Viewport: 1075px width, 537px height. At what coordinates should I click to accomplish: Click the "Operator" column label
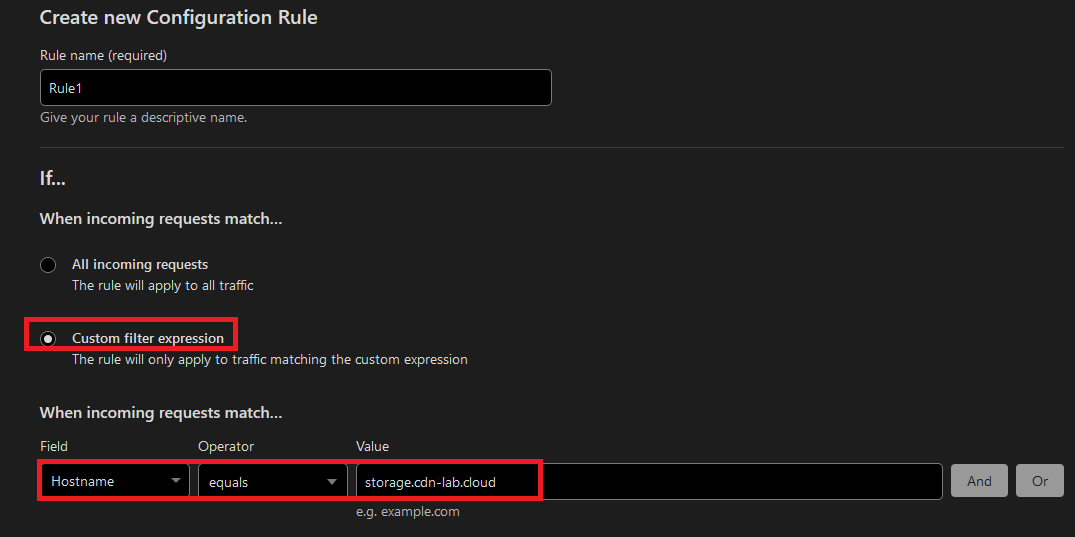point(226,446)
